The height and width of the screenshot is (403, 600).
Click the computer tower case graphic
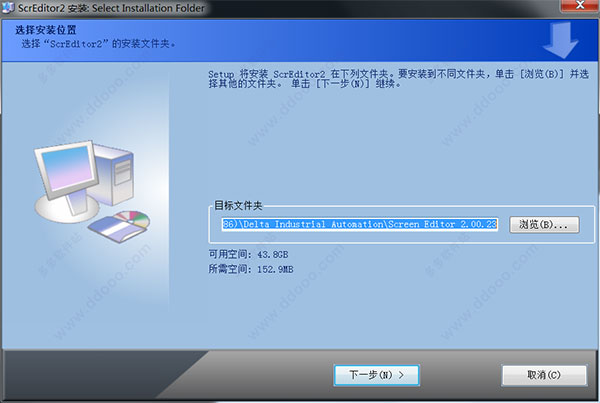116,173
